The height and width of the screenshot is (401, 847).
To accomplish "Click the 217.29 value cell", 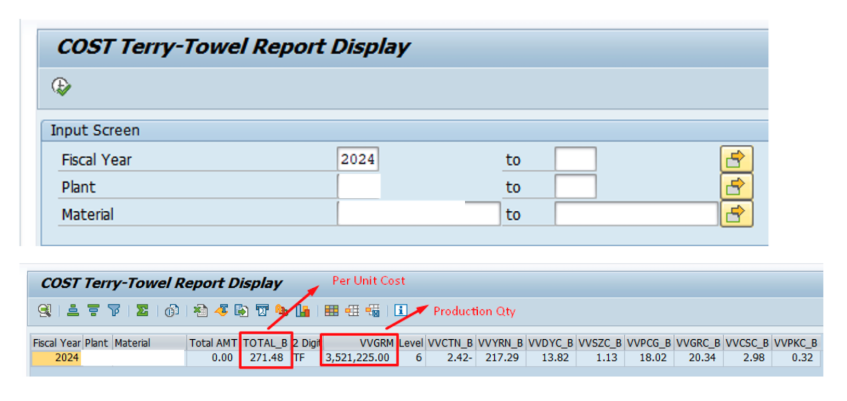I will [501, 358].
